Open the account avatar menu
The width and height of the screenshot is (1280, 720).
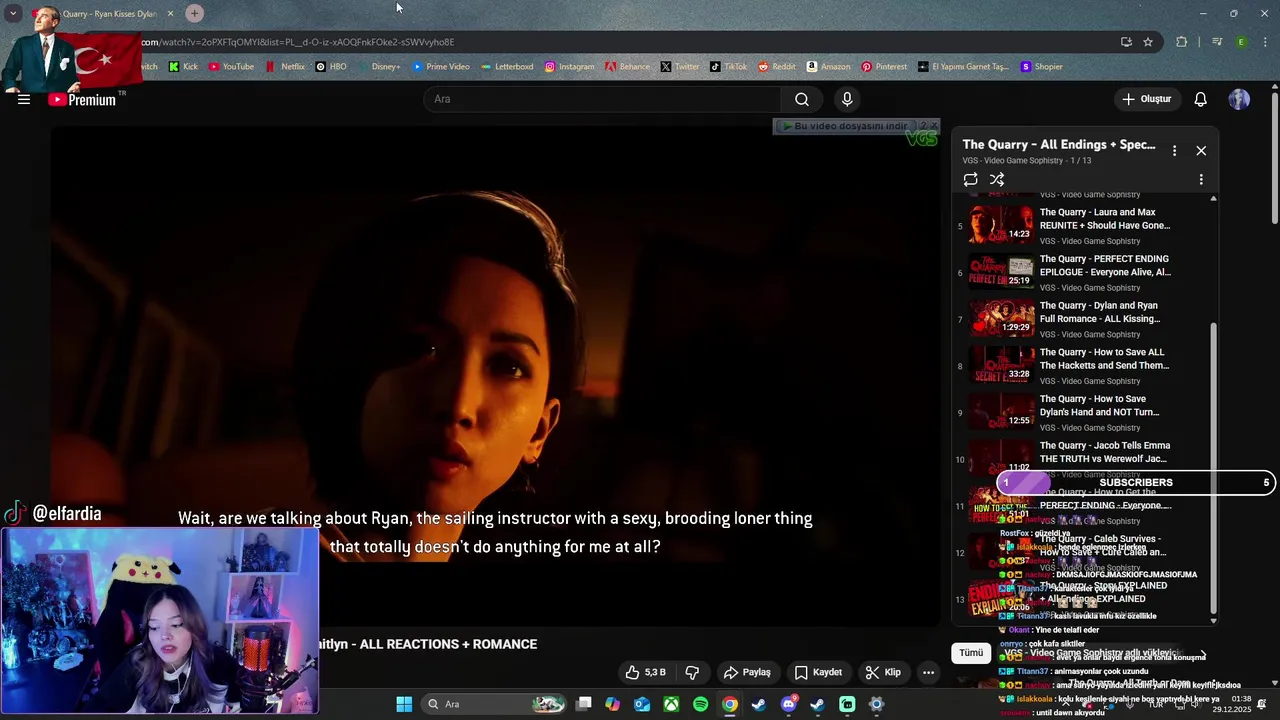(1239, 99)
